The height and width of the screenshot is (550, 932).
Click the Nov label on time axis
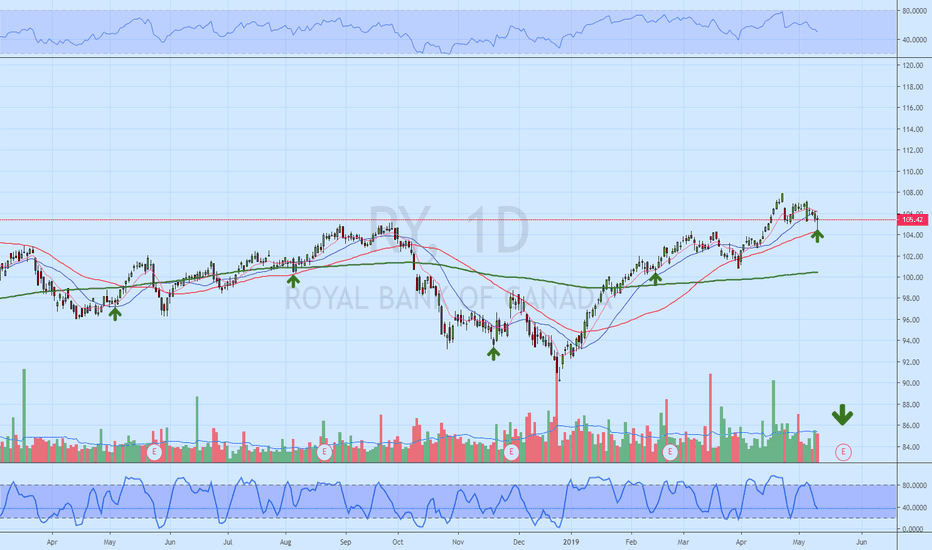[458, 542]
